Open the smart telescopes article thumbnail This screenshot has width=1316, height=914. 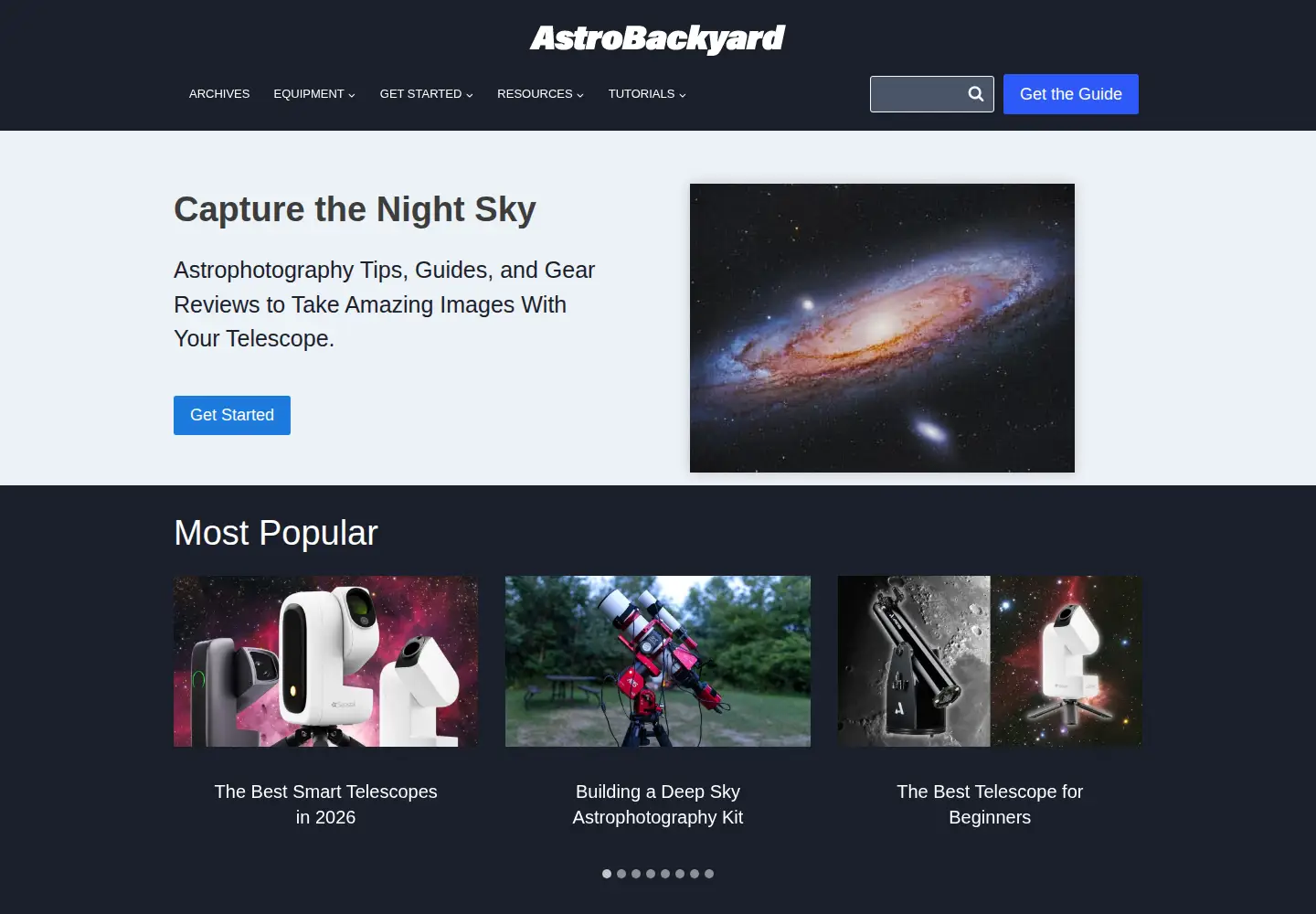click(x=325, y=661)
